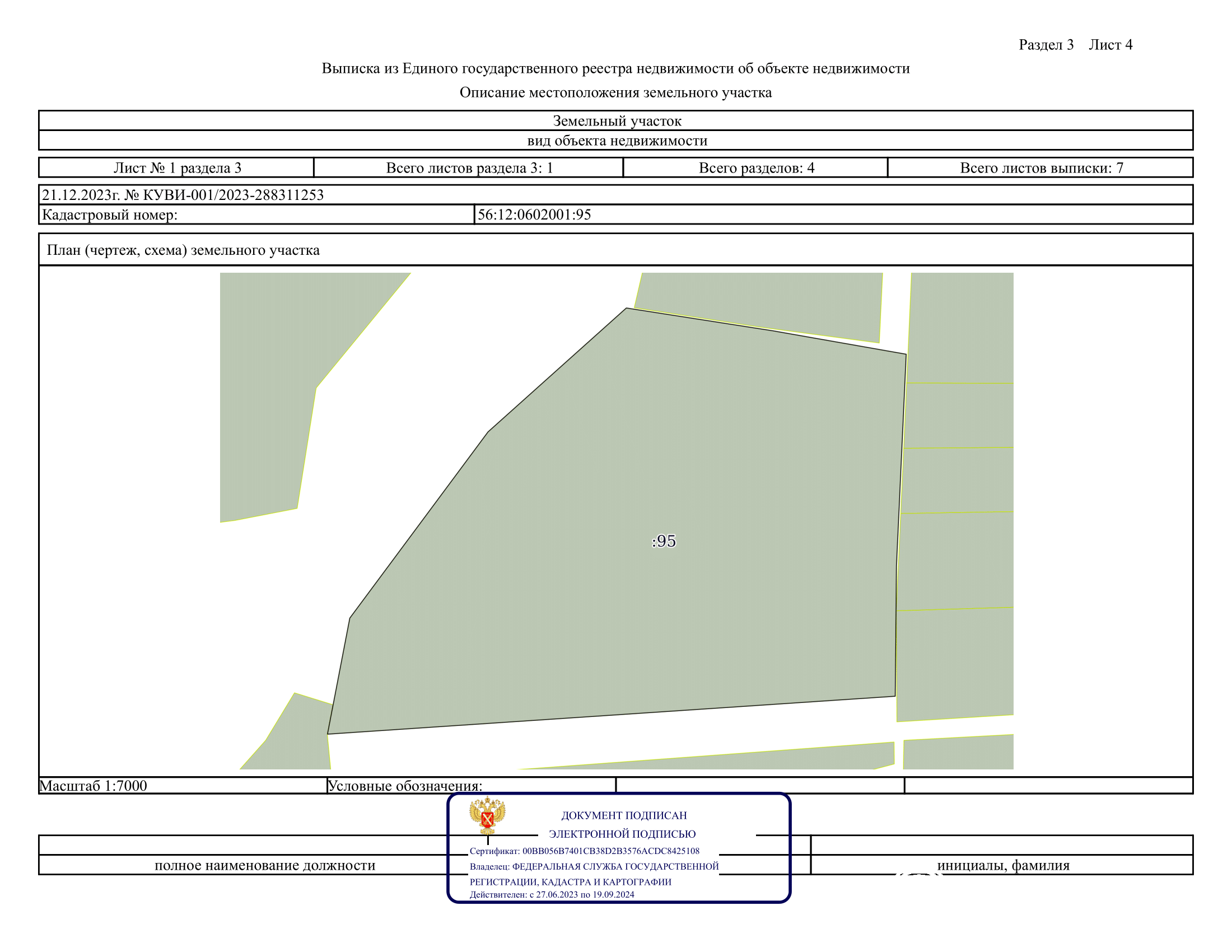This screenshot has height=952, width=1232.
Task: Click the ":95" parcel label on the plan
Action: click(x=664, y=541)
